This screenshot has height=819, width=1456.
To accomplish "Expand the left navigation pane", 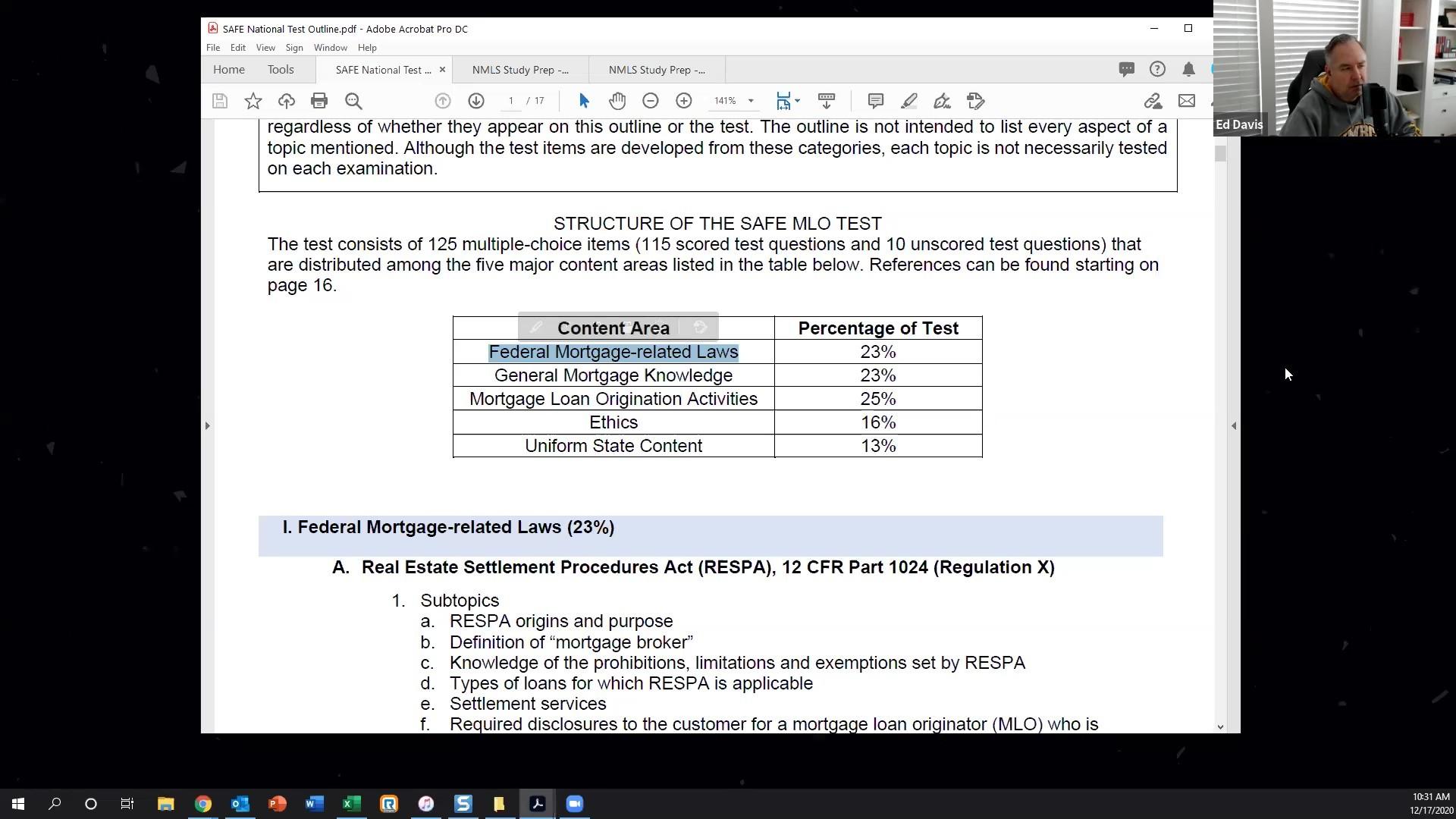I will coord(207,425).
